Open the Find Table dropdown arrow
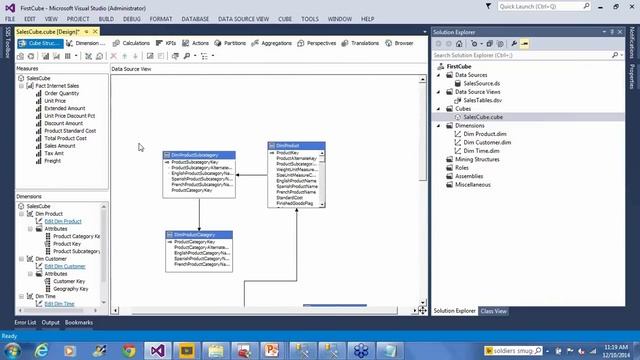The height and width of the screenshot is (360, 640). (x=195, y=56)
